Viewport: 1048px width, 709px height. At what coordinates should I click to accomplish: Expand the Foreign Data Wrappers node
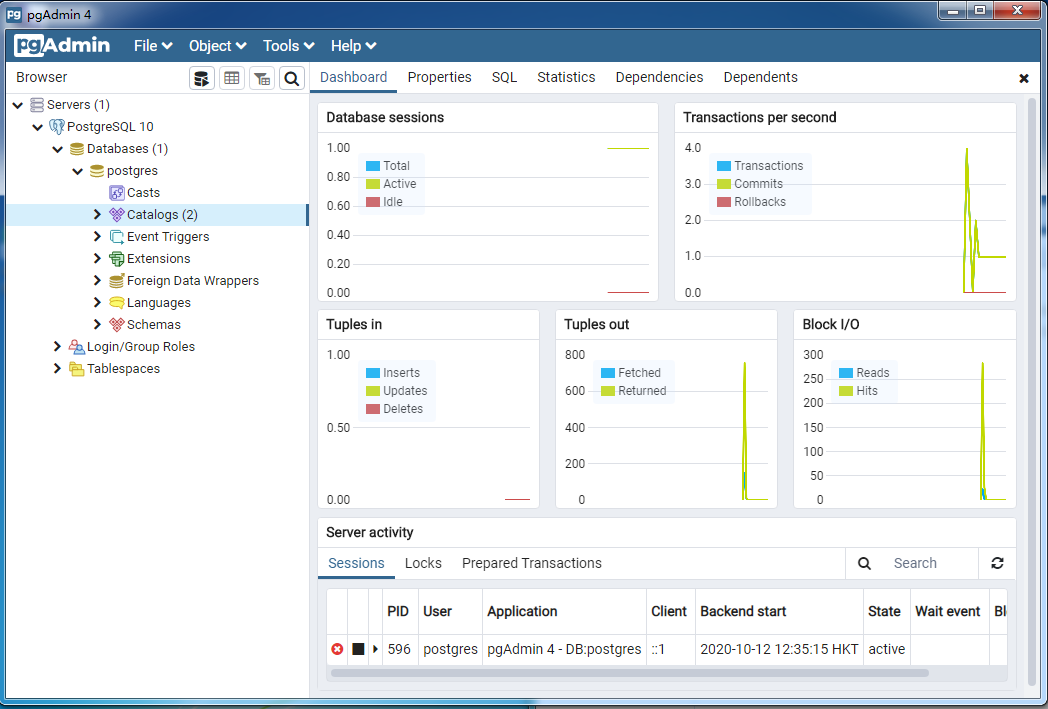[97, 281]
